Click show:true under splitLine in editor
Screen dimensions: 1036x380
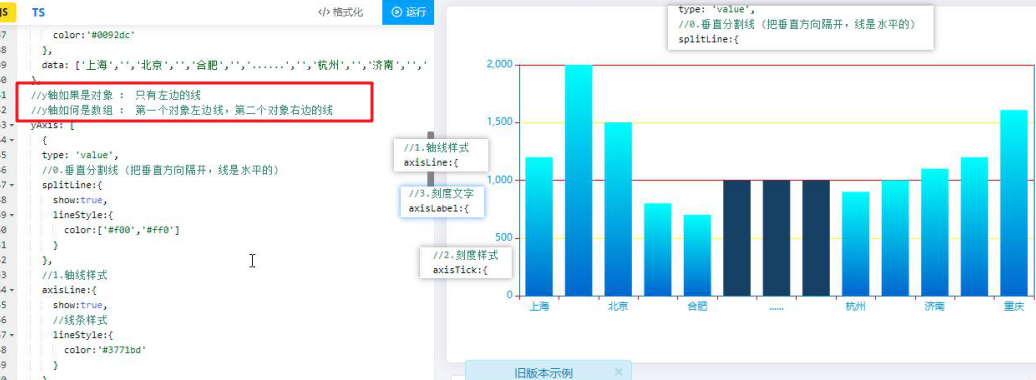[80, 200]
